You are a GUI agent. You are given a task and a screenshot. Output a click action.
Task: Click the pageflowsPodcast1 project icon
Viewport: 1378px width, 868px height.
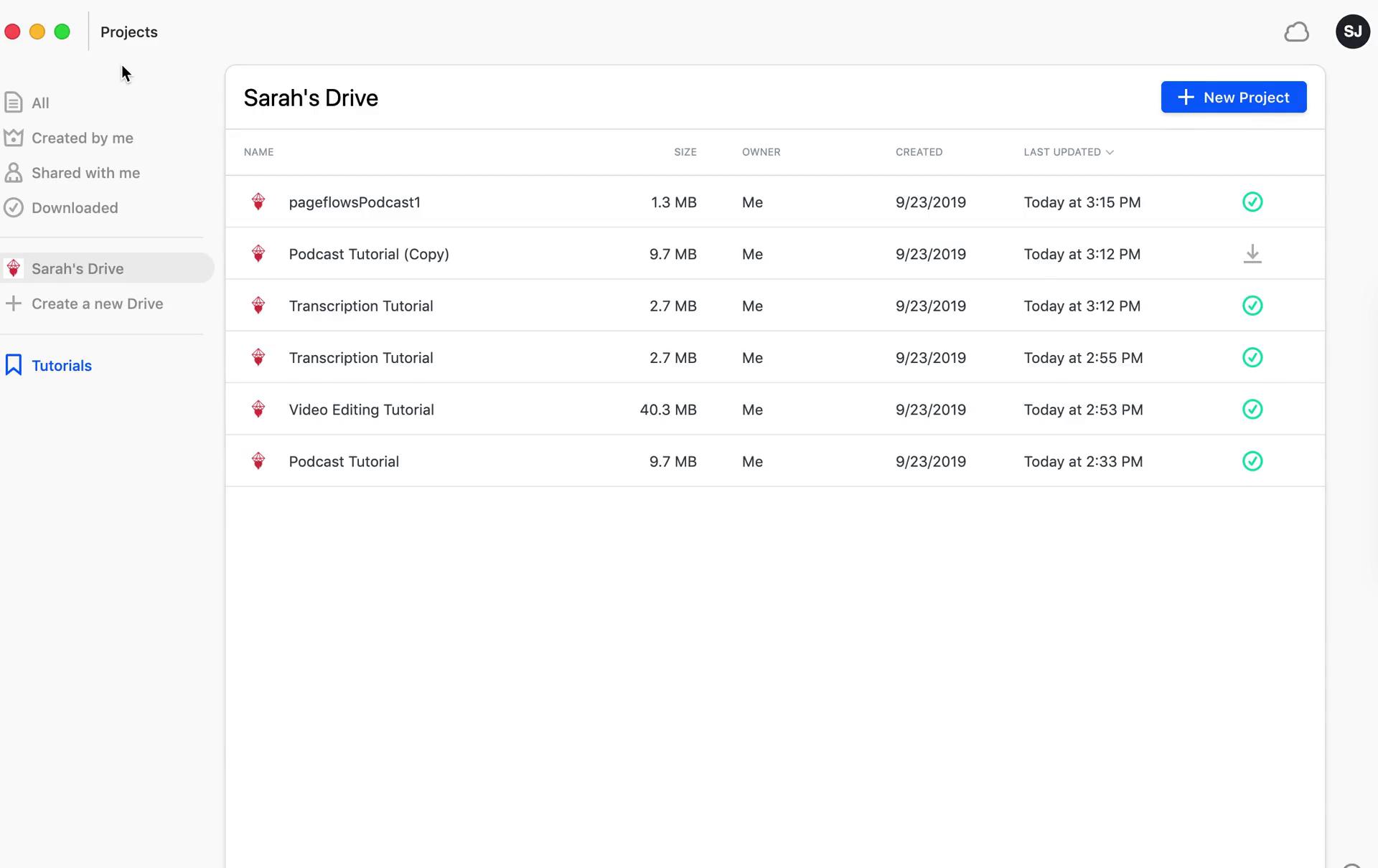258,201
